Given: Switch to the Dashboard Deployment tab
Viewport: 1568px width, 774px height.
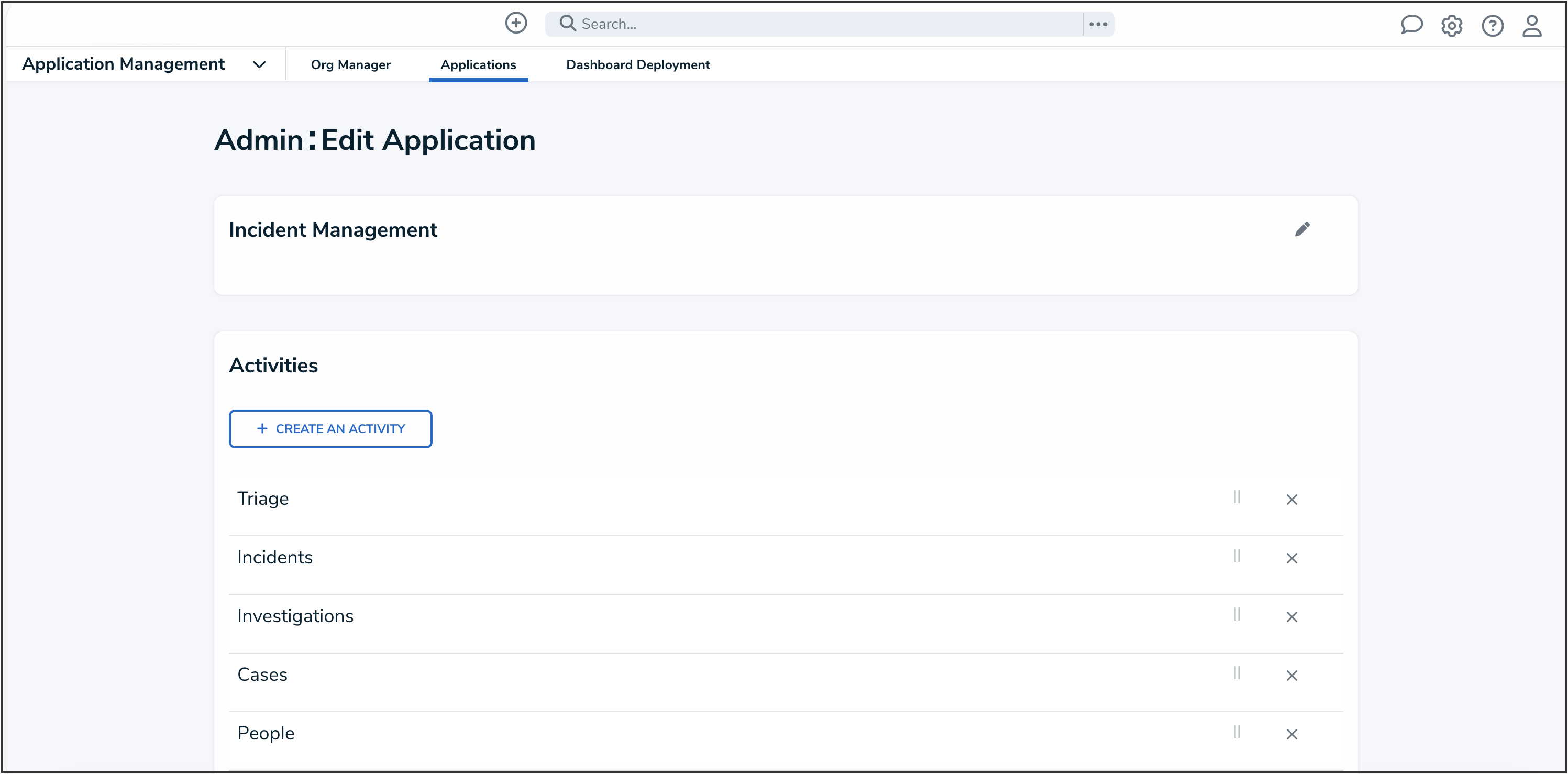Looking at the screenshot, I should [638, 64].
